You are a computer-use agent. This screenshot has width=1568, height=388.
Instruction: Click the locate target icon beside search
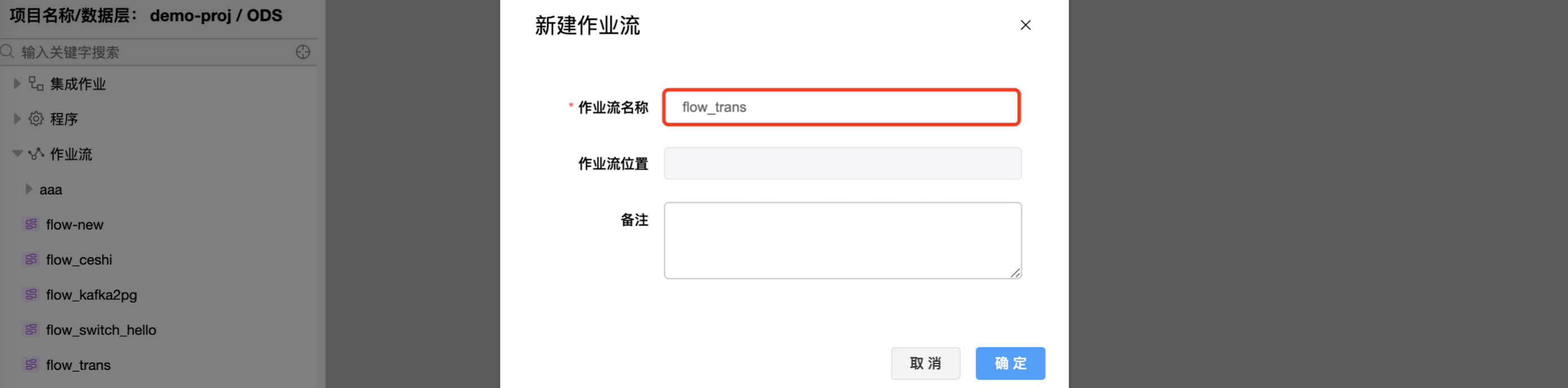[303, 52]
